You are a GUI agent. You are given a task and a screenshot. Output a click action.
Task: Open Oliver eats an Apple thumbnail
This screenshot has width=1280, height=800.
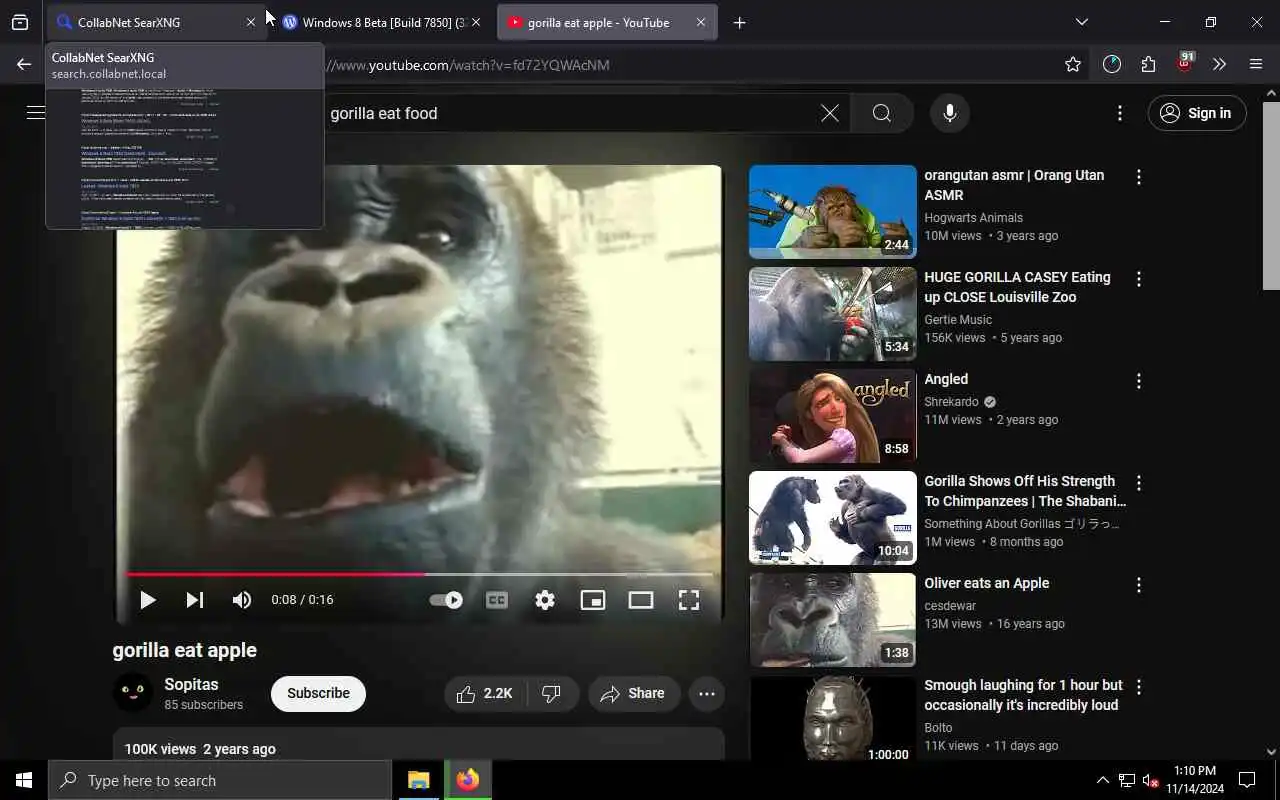coord(832,620)
